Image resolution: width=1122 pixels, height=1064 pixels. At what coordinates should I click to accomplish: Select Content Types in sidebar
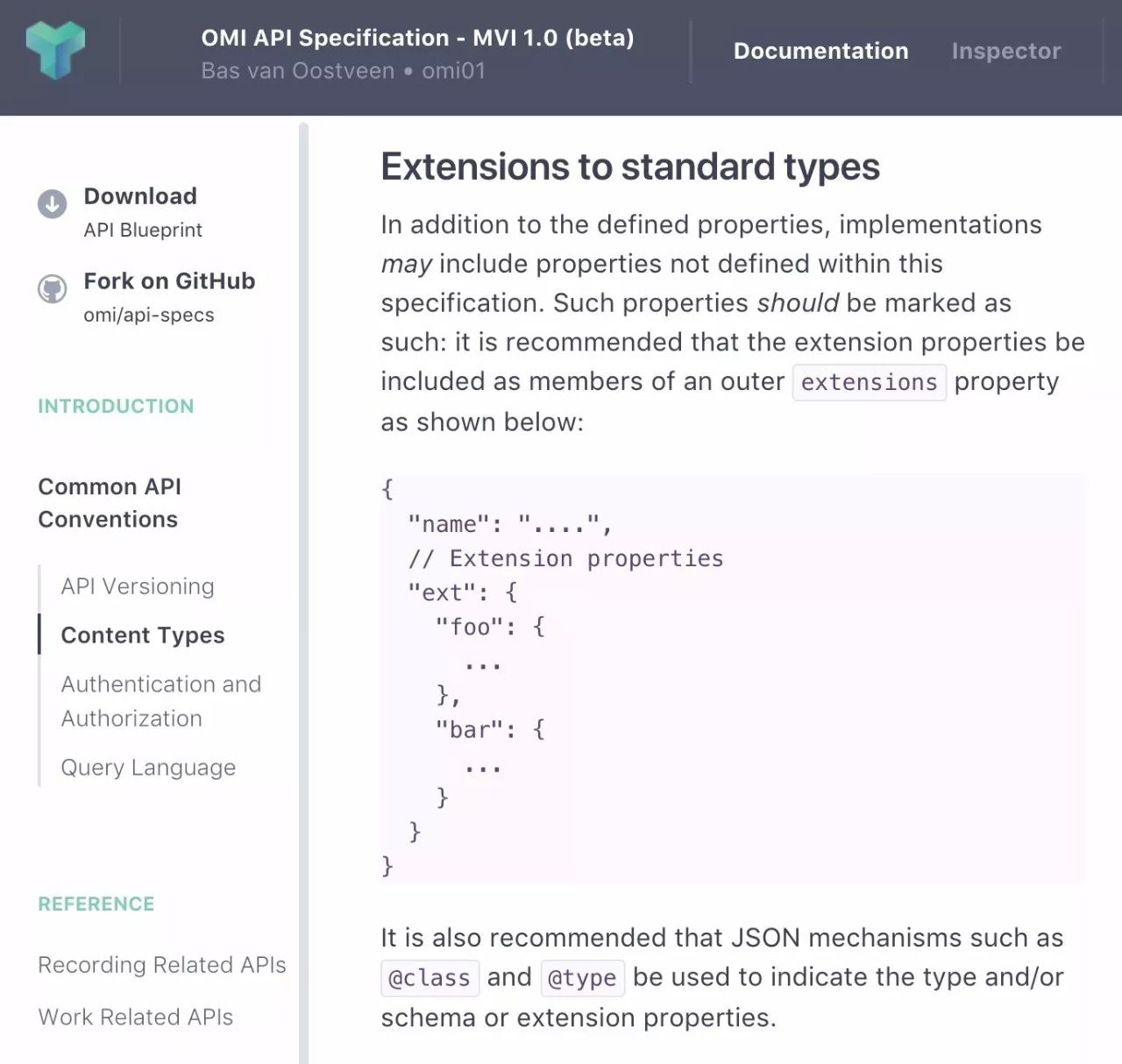(143, 635)
